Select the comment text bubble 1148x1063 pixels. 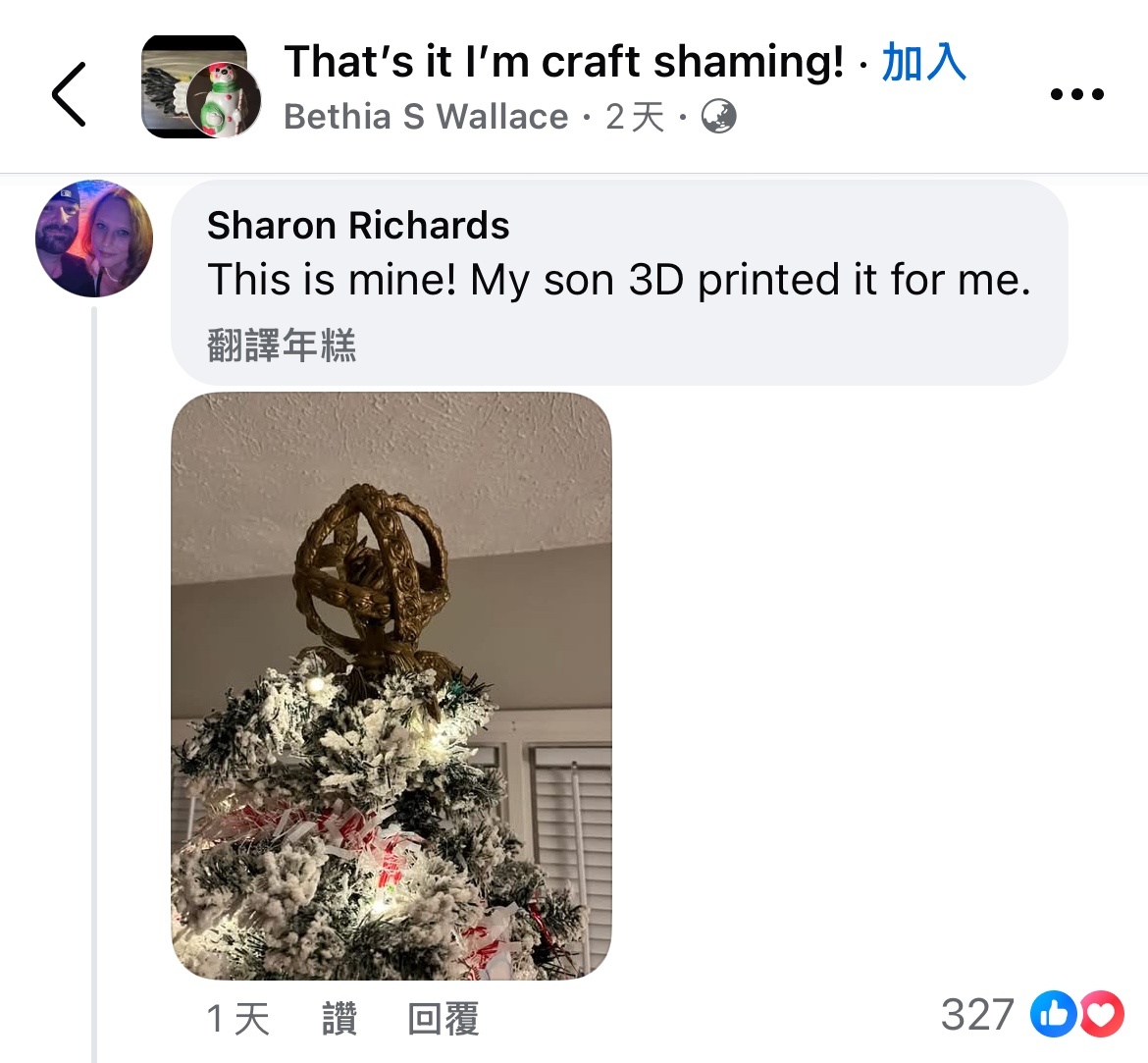click(619, 283)
